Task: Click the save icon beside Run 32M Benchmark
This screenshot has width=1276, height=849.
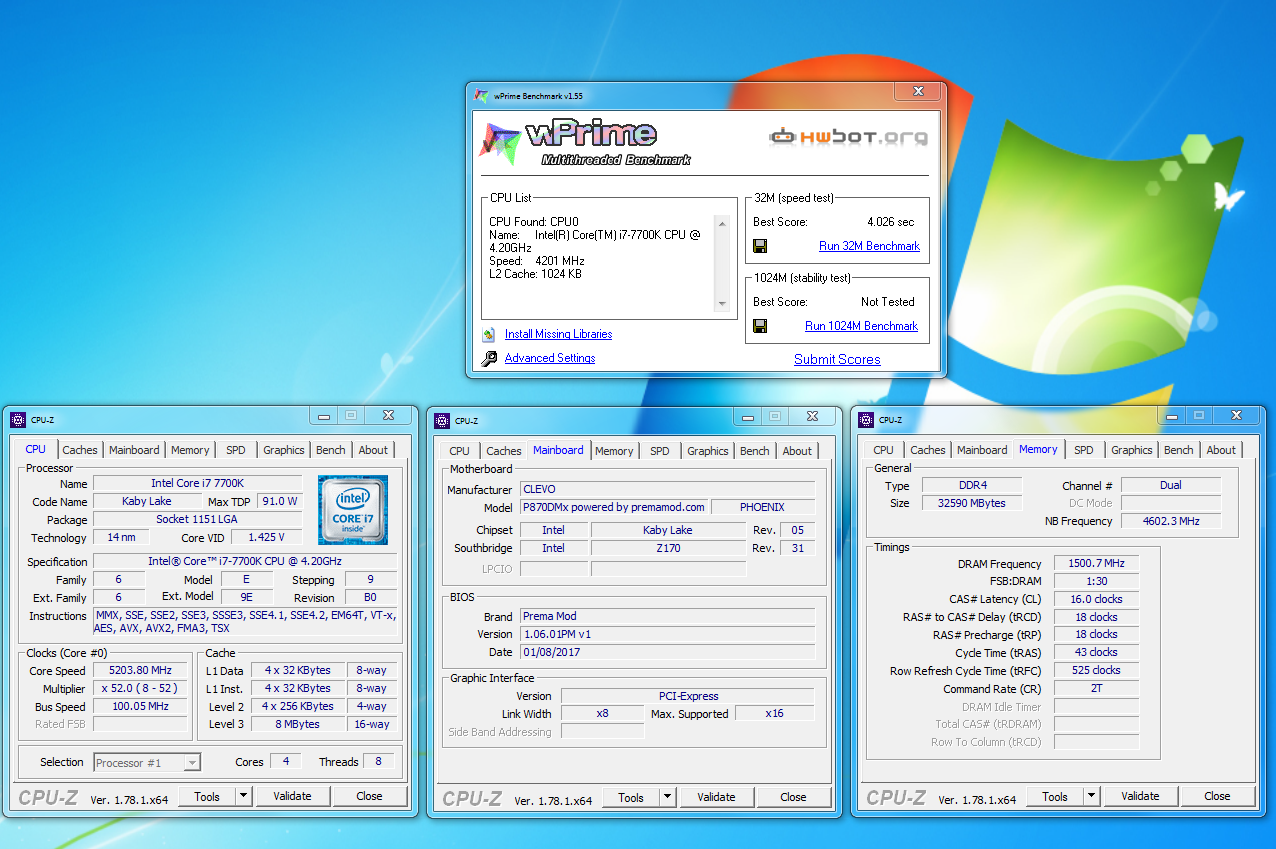Action: [x=760, y=246]
